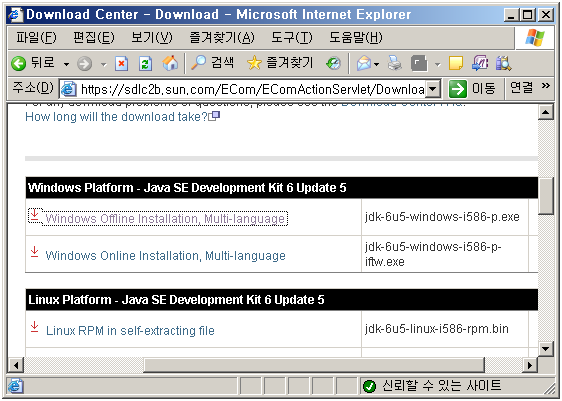Screen dimensions: 562x401
Task: Click the Print icon
Action: 395,63
